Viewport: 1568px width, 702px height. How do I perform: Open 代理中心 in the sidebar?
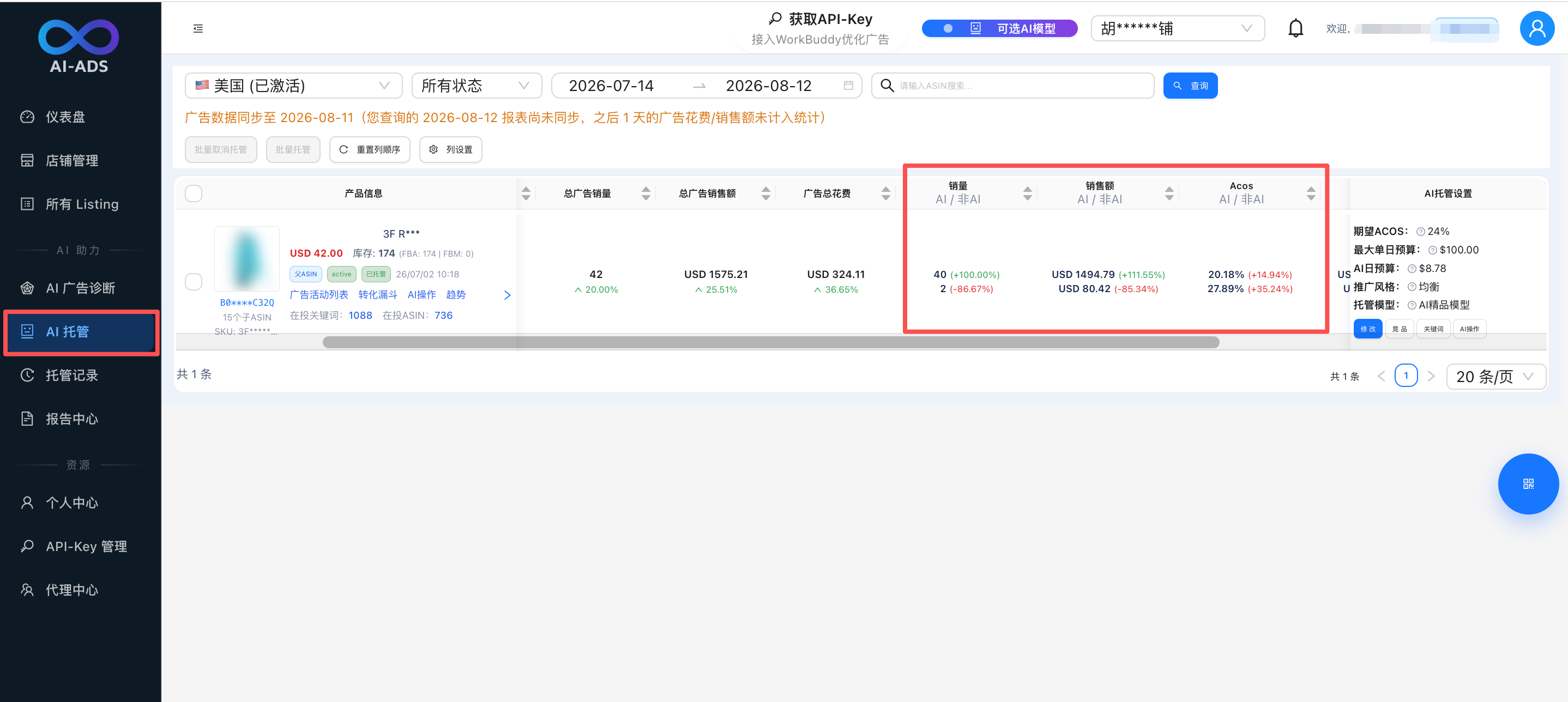pos(80,590)
